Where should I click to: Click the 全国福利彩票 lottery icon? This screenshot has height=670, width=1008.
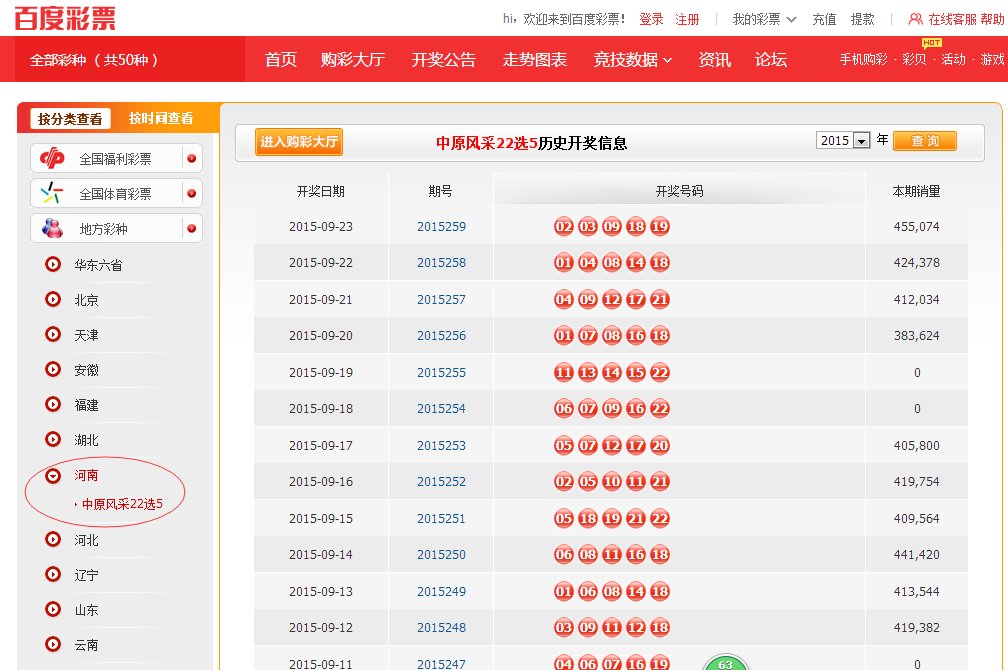[x=50, y=157]
